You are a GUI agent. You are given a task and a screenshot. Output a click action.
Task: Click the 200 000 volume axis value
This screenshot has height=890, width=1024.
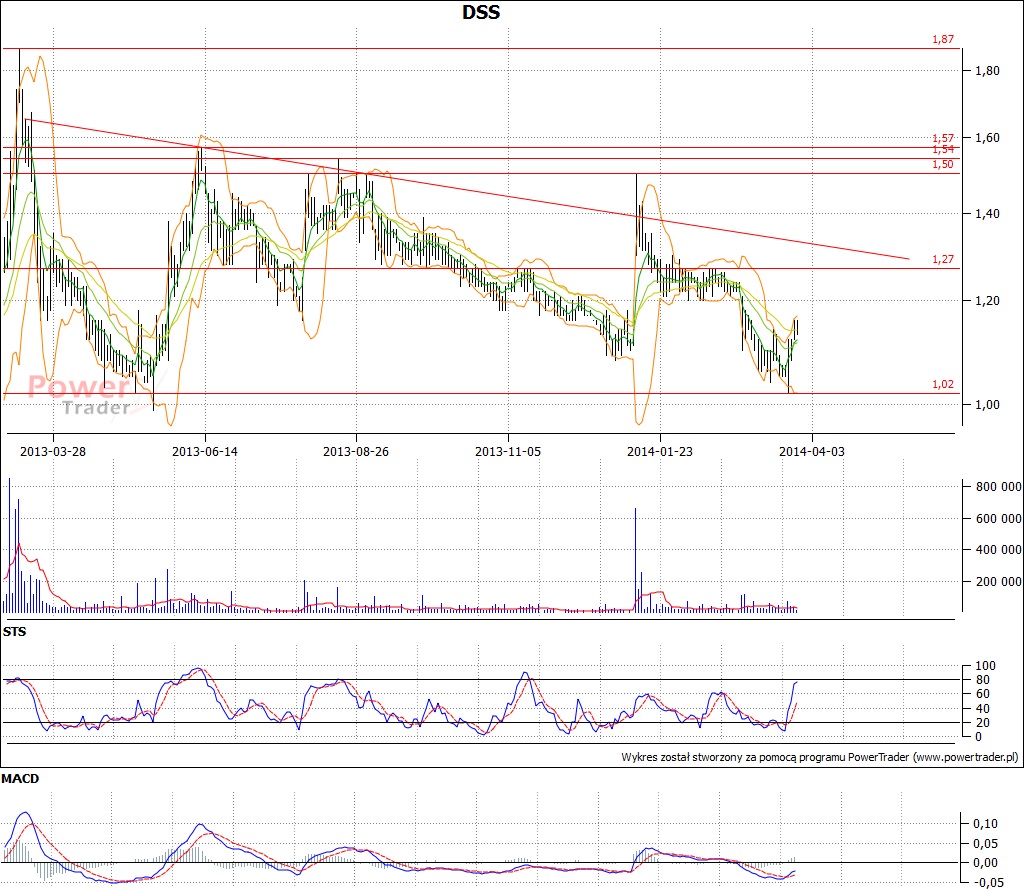pyautogui.click(x=999, y=582)
